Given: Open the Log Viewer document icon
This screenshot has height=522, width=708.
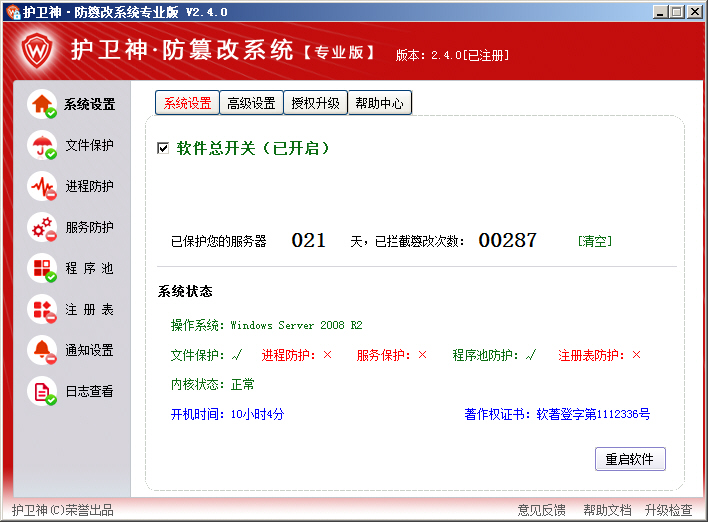Looking at the screenshot, I should (42, 392).
